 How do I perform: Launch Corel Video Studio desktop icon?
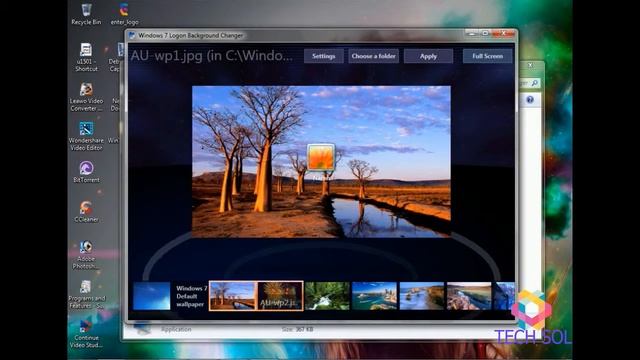[x=86, y=334]
